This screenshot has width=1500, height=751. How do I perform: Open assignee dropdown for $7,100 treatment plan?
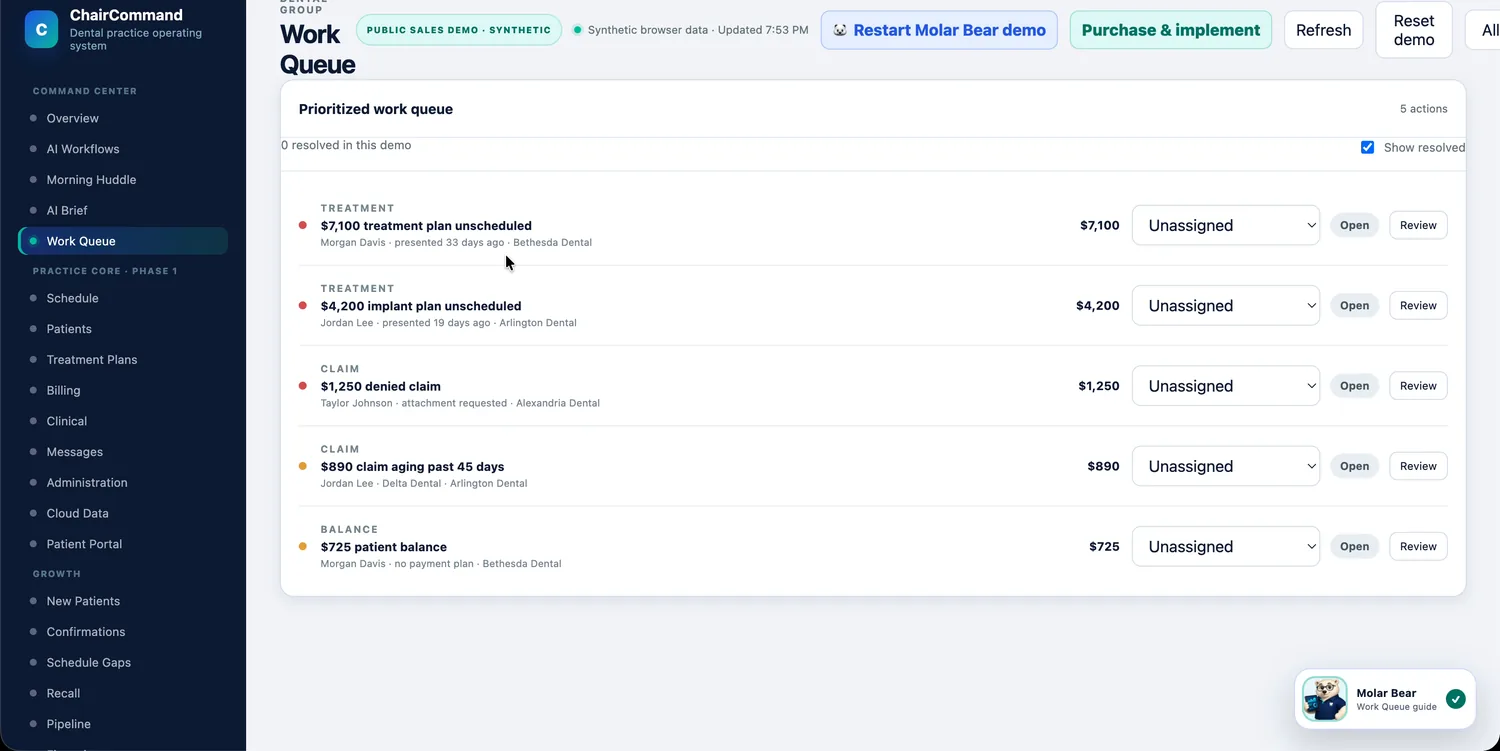pos(1226,225)
